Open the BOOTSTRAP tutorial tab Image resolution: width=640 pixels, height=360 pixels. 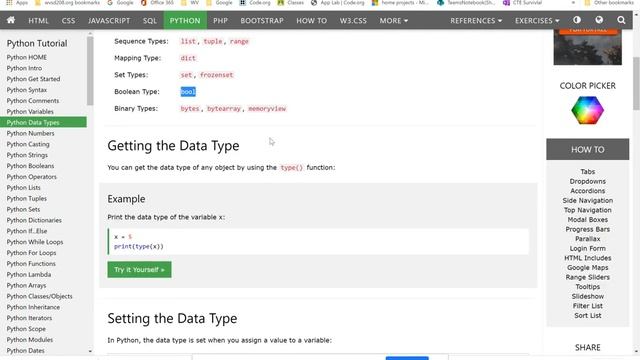262,20
